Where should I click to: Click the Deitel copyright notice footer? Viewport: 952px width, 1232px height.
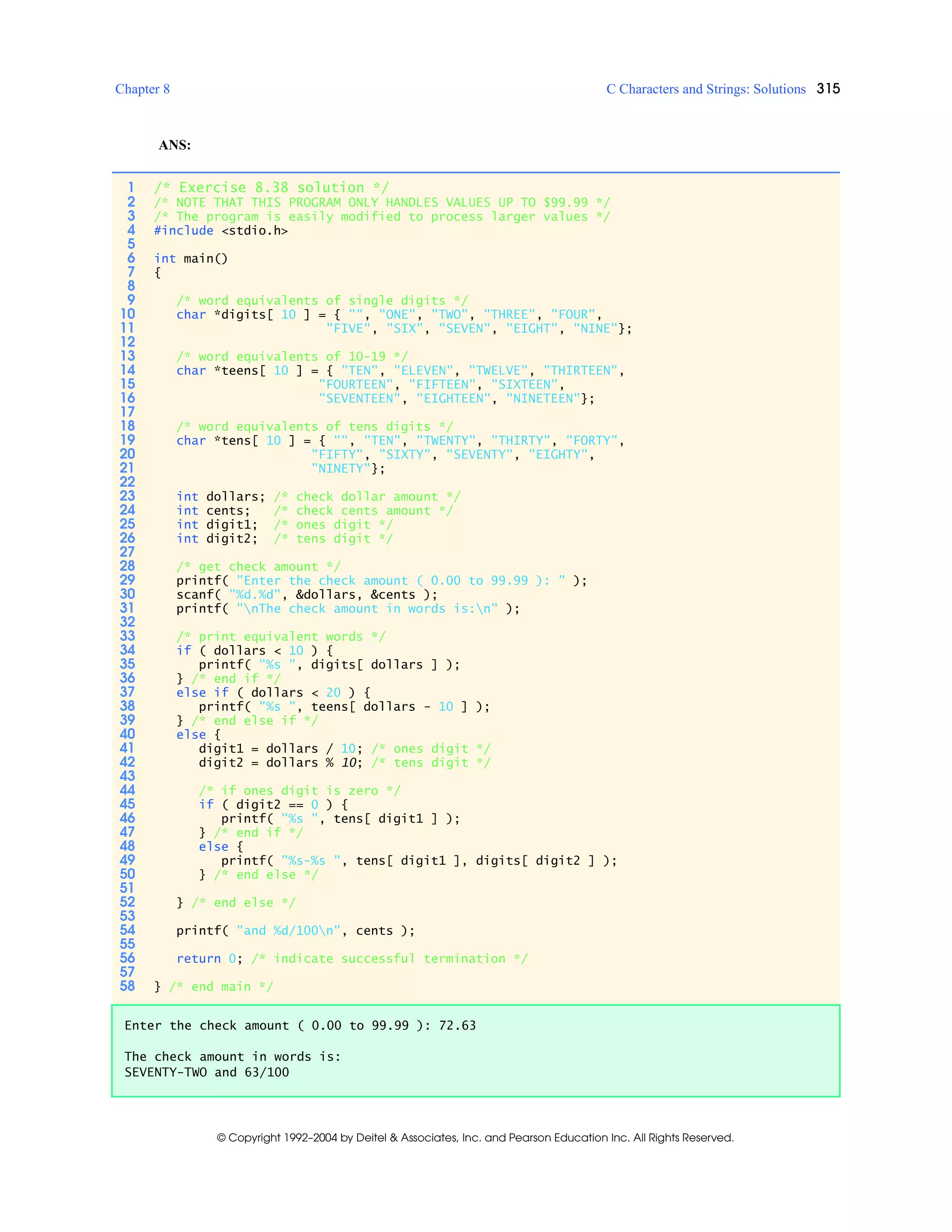pos(476,1137)
